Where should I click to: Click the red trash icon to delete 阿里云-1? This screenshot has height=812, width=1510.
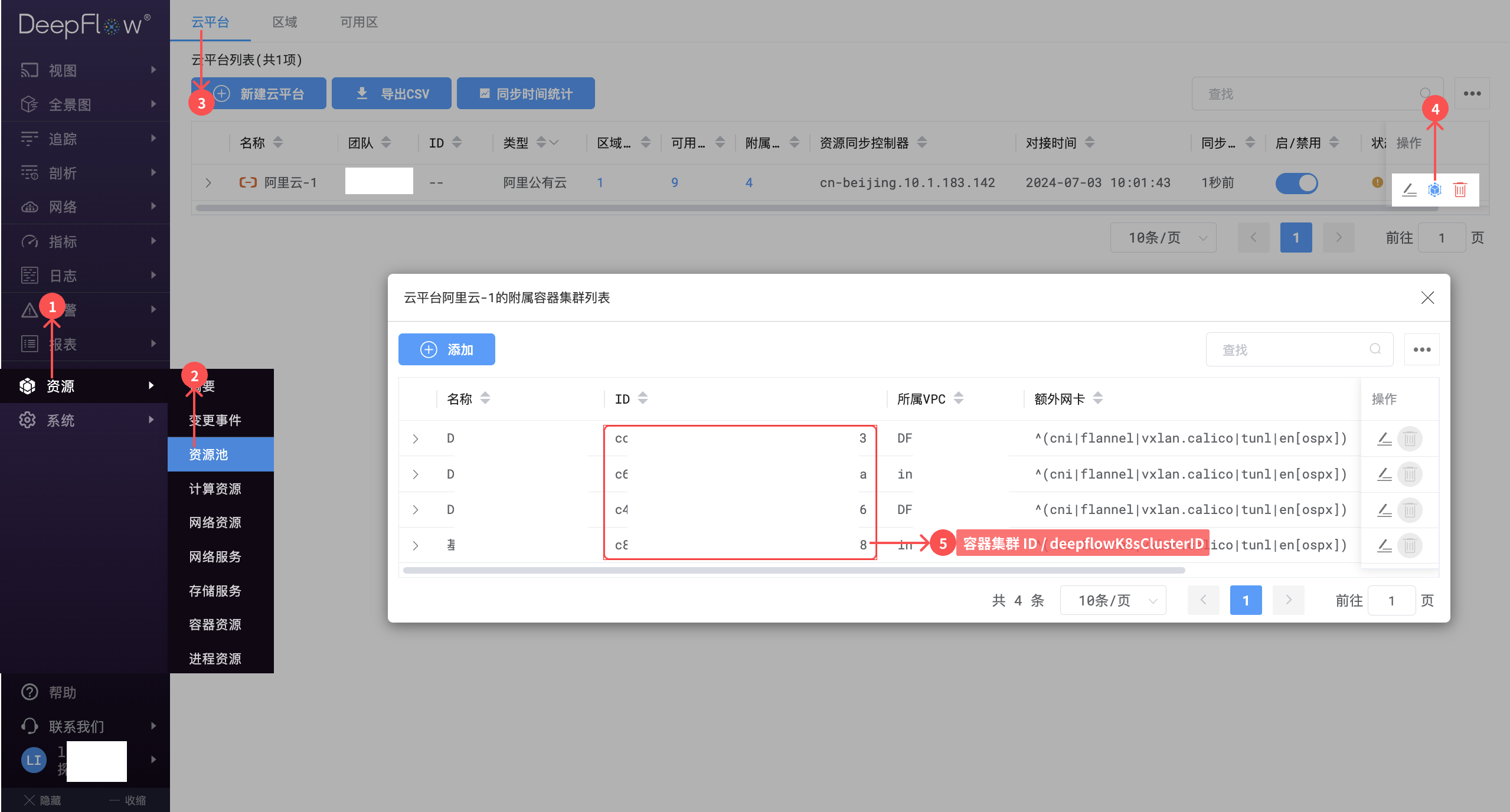1460,189
